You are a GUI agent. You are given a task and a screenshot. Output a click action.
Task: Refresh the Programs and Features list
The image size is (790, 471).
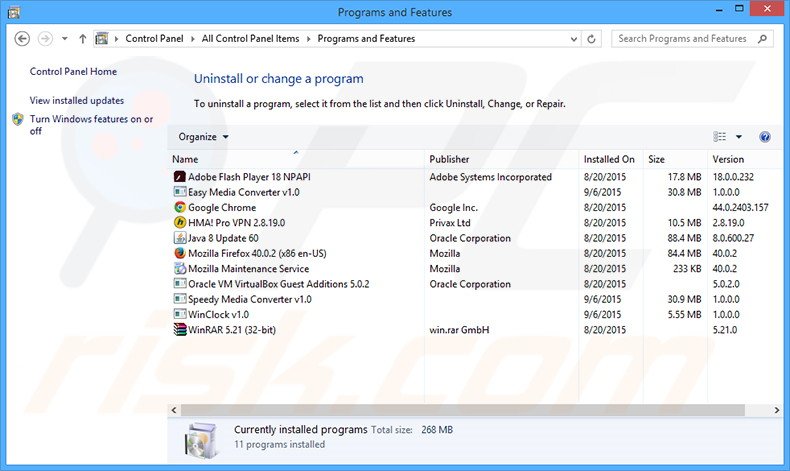[591, 39]
